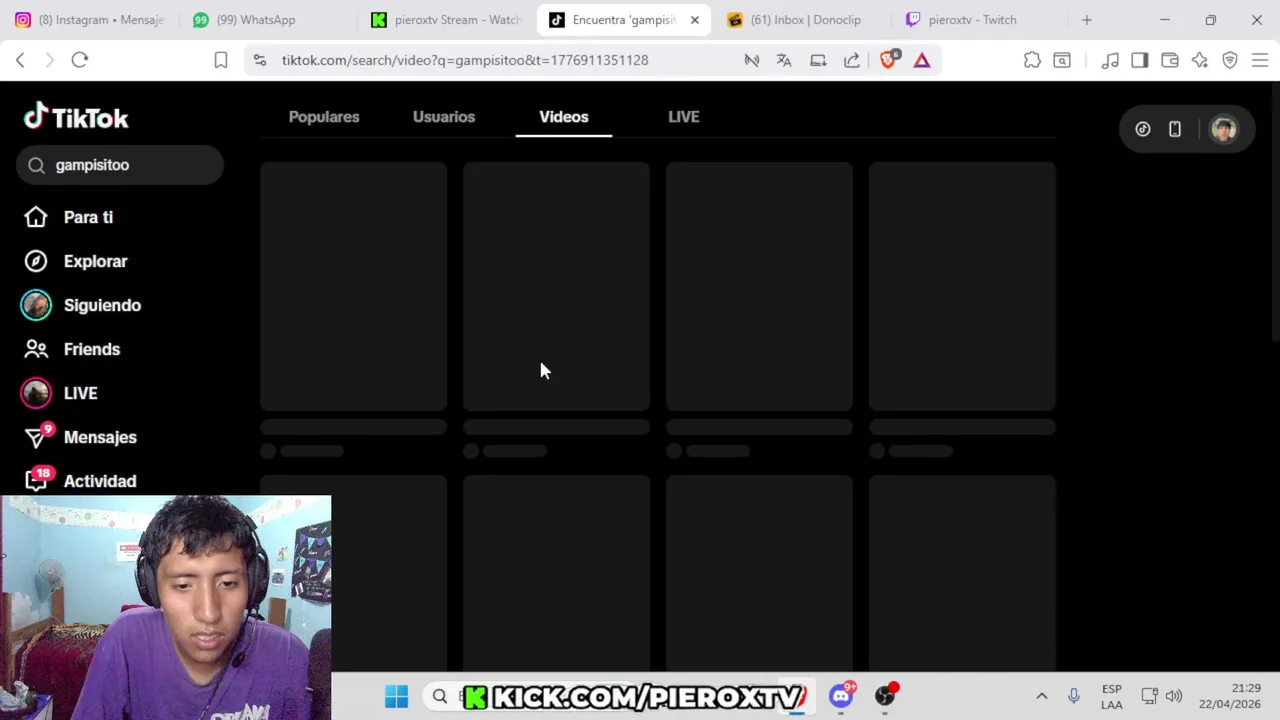Viewport: 1280px width, 720px height.
Task: Open the Brave Rewards triangle icon
Action: 922,60
